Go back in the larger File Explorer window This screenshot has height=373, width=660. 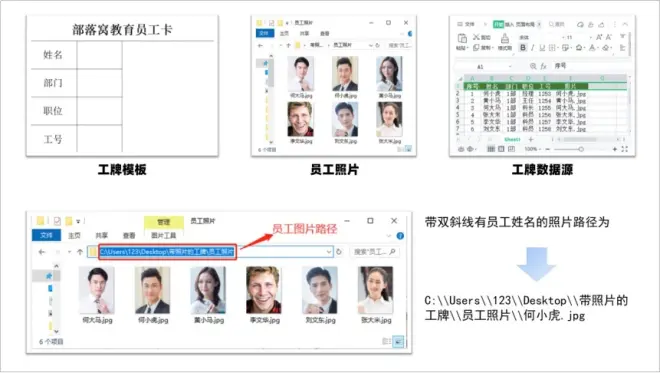tap(41, 252)
